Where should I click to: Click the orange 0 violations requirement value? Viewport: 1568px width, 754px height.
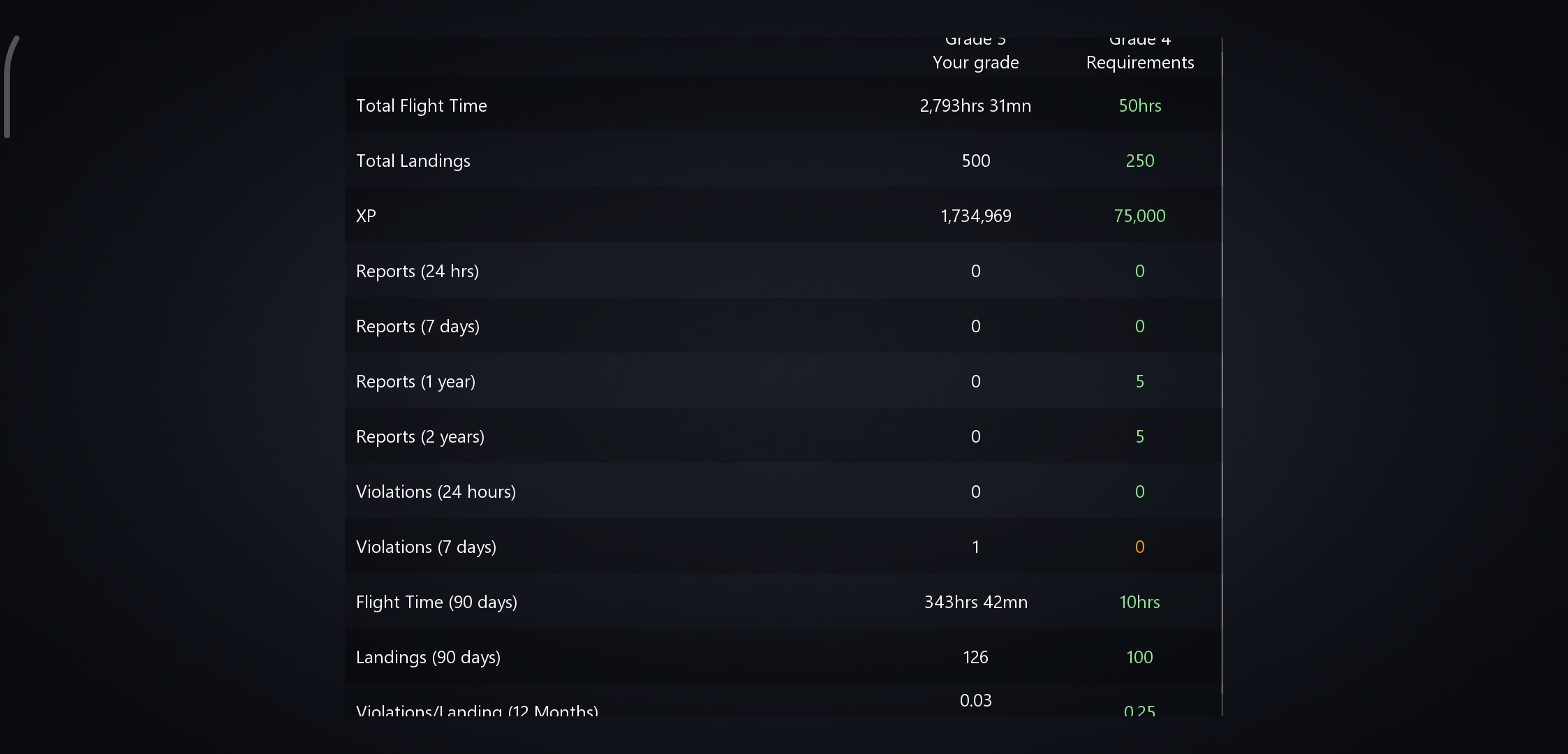point(1139,547)
